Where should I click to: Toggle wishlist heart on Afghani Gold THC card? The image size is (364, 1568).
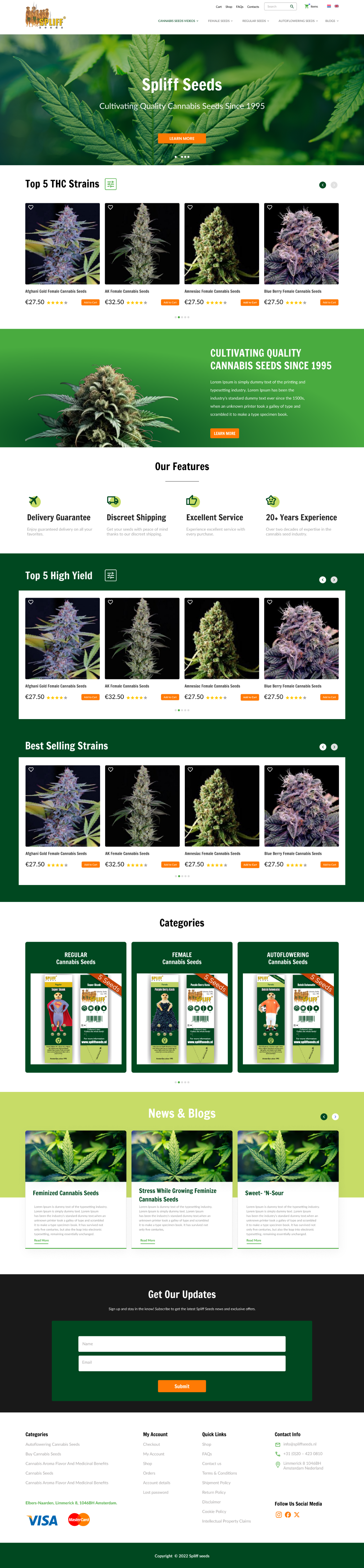pyautogui.click(x=31, y=208)
